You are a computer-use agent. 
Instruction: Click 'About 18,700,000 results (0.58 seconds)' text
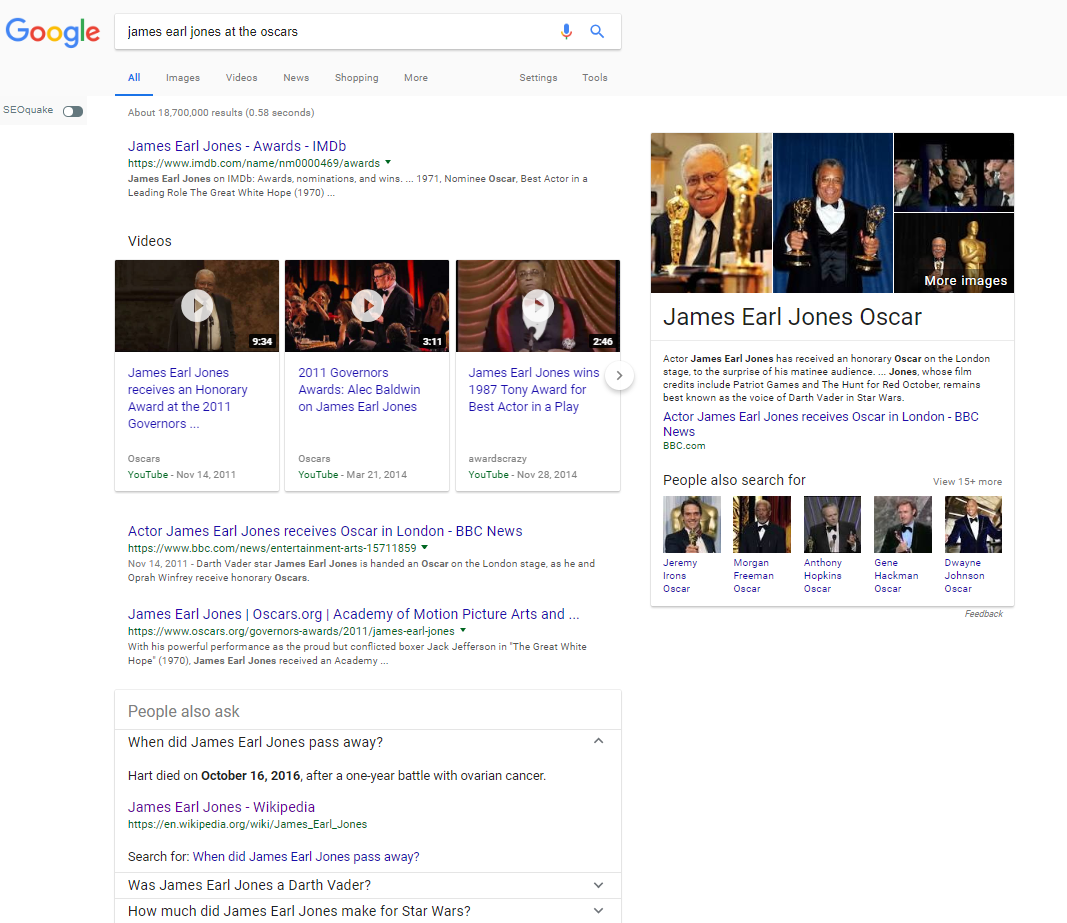pos(221,113)
